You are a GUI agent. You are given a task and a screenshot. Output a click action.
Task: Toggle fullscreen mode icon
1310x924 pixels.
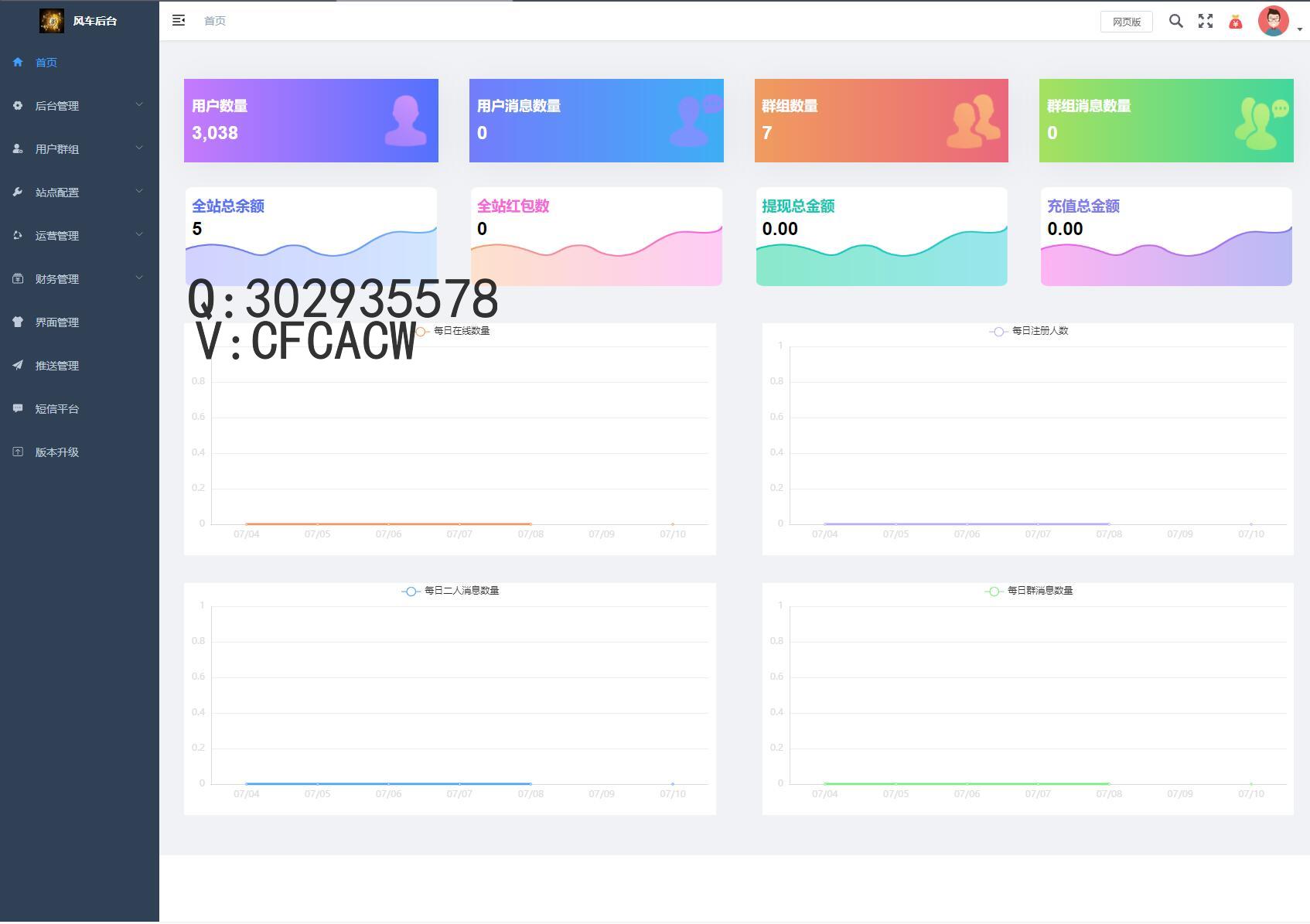pos(1205,22)
